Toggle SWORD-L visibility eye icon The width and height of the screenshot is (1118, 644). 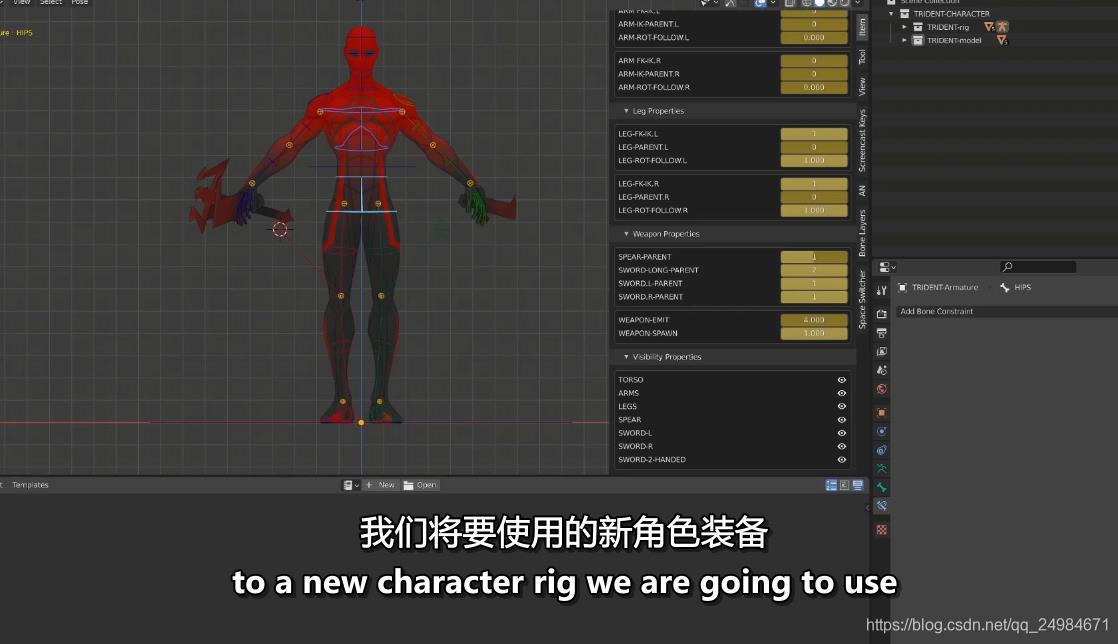pos(841,433)
